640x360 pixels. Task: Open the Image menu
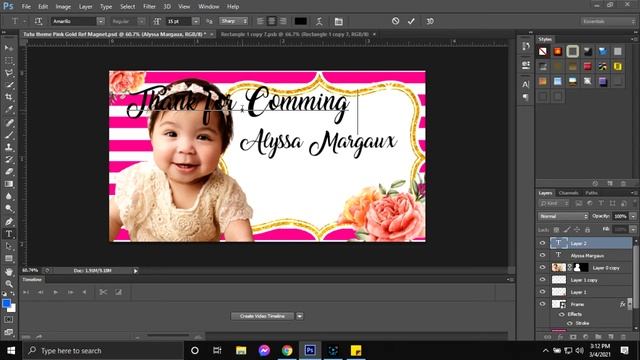(63, 7)
